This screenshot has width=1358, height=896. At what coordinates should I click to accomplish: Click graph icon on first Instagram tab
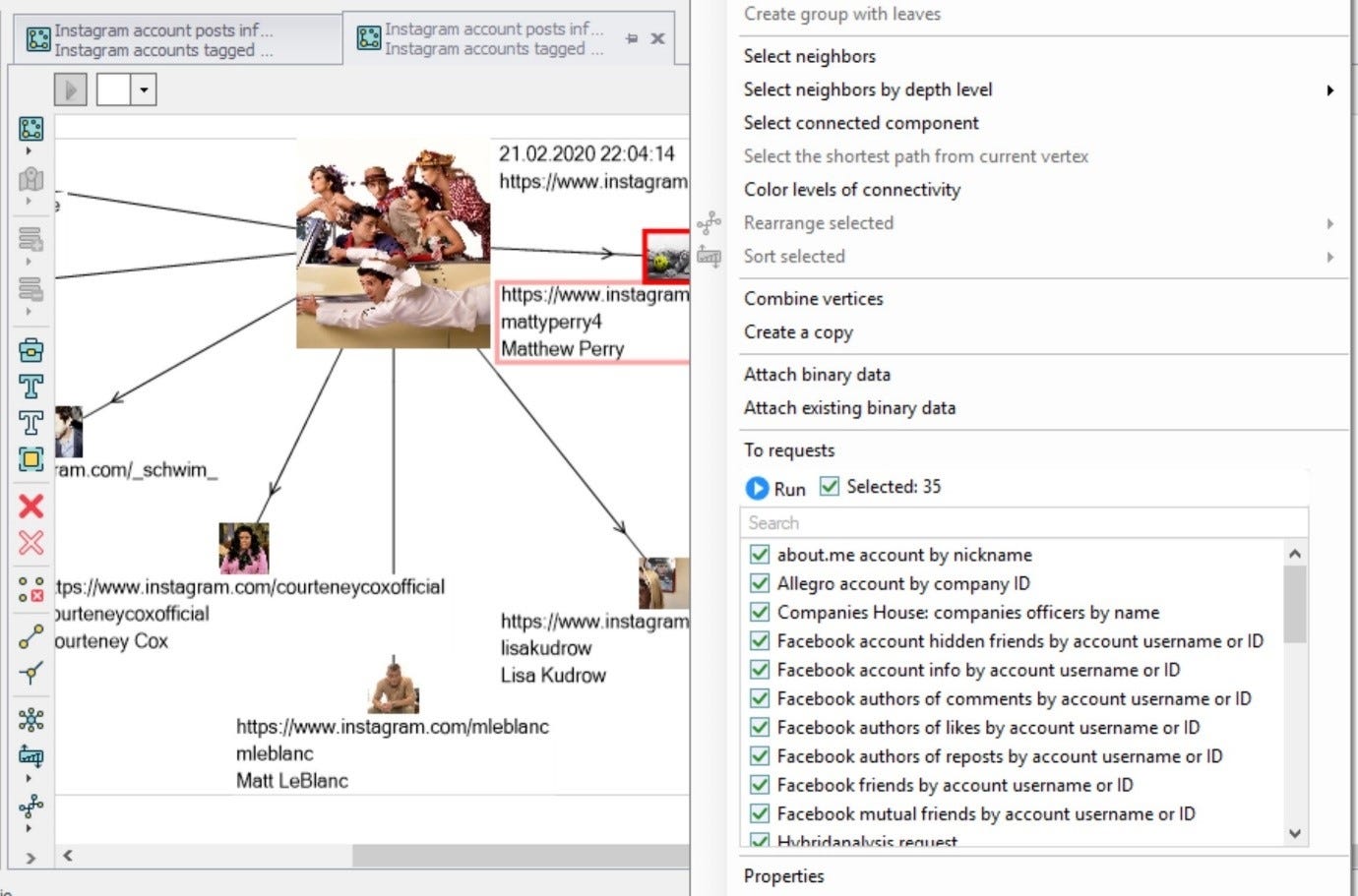[x=38, y=39]
